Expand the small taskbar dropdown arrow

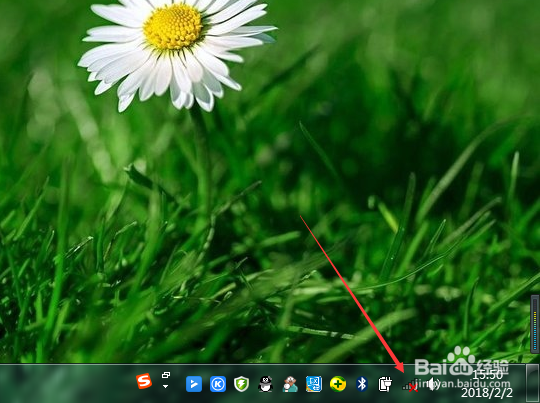point(166,386)
